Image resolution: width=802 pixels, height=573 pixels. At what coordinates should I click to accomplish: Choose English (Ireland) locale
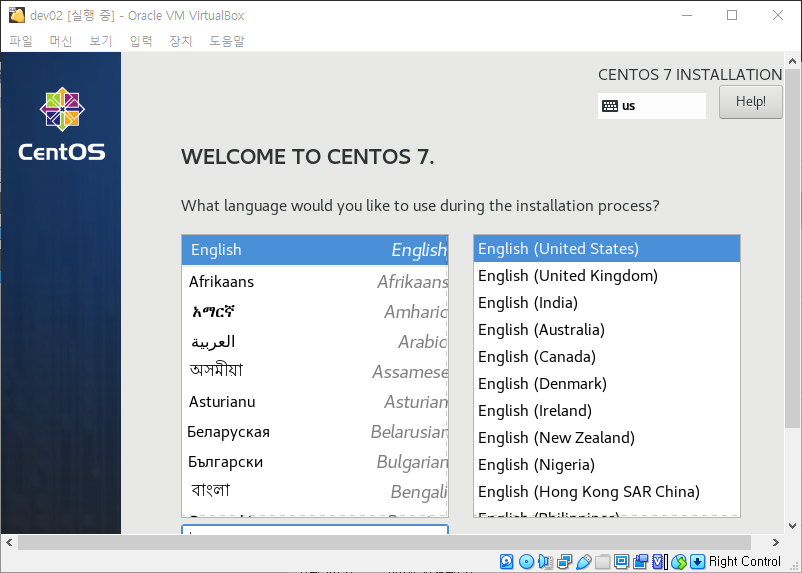point(607,411)
